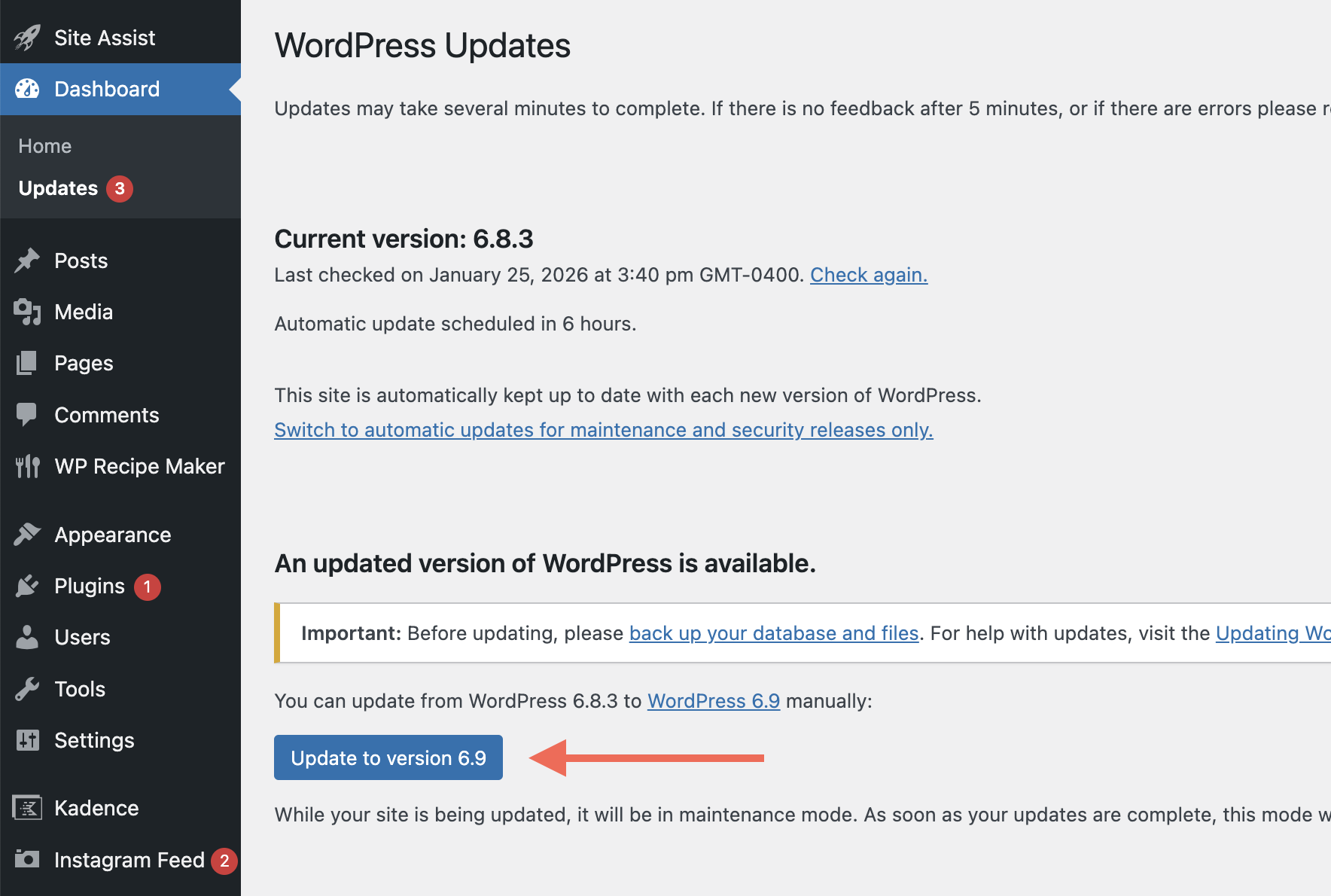
Task: Open the Updating WordPress help link
Action: 1273,633
